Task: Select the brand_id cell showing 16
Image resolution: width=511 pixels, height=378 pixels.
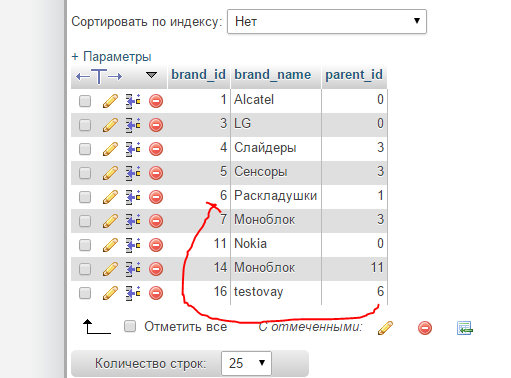Action: pyautogui.click(x=199, y=293)
